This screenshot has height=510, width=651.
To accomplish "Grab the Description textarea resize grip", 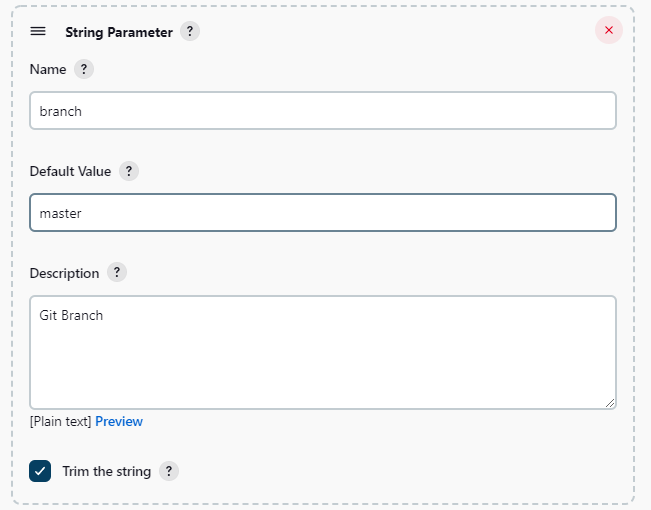I will pyautogui.click(x=609, y=402).
